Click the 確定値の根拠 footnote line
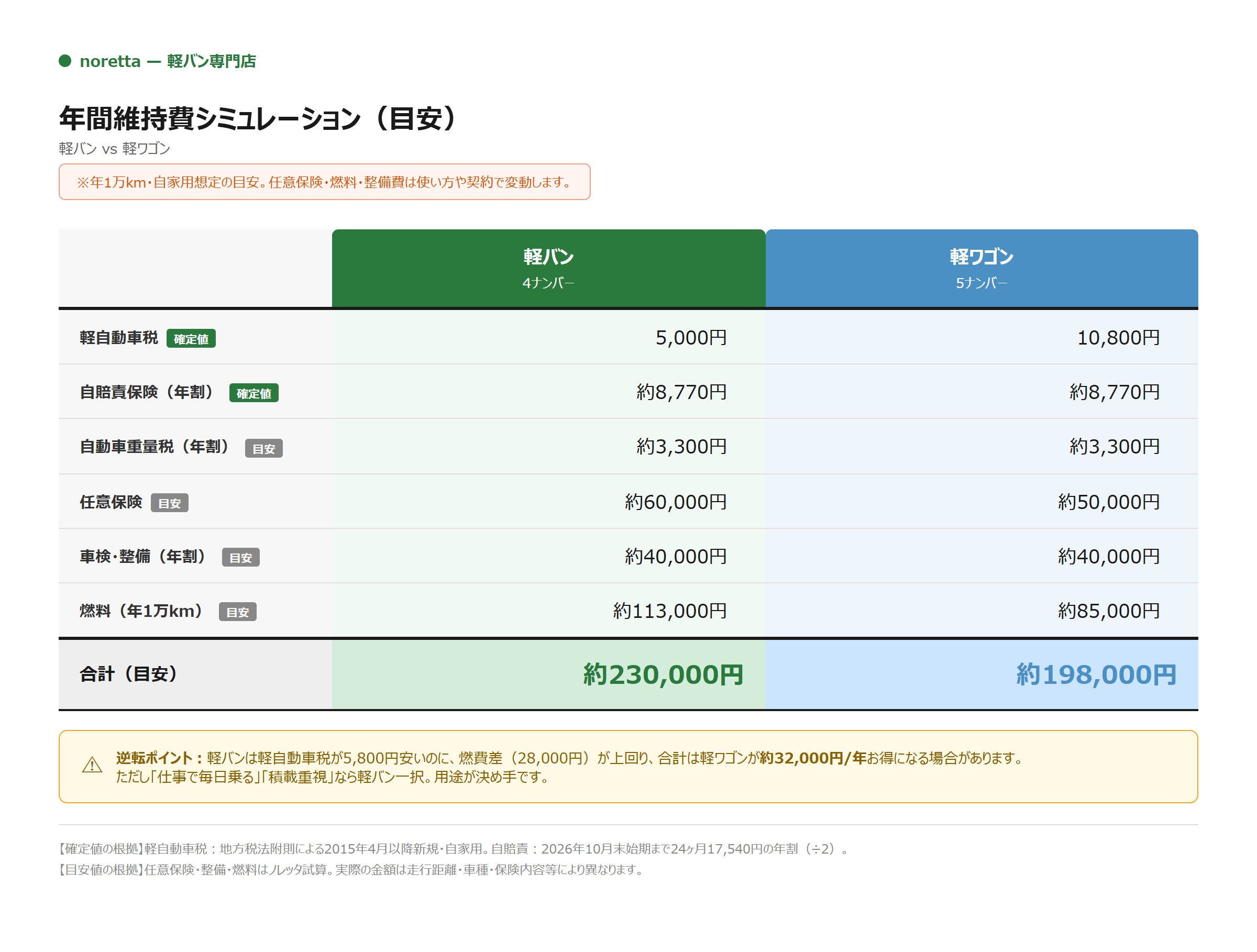The width and height of the screenshot is (1257, 952). pyautogui.click(x=454, y=849)
